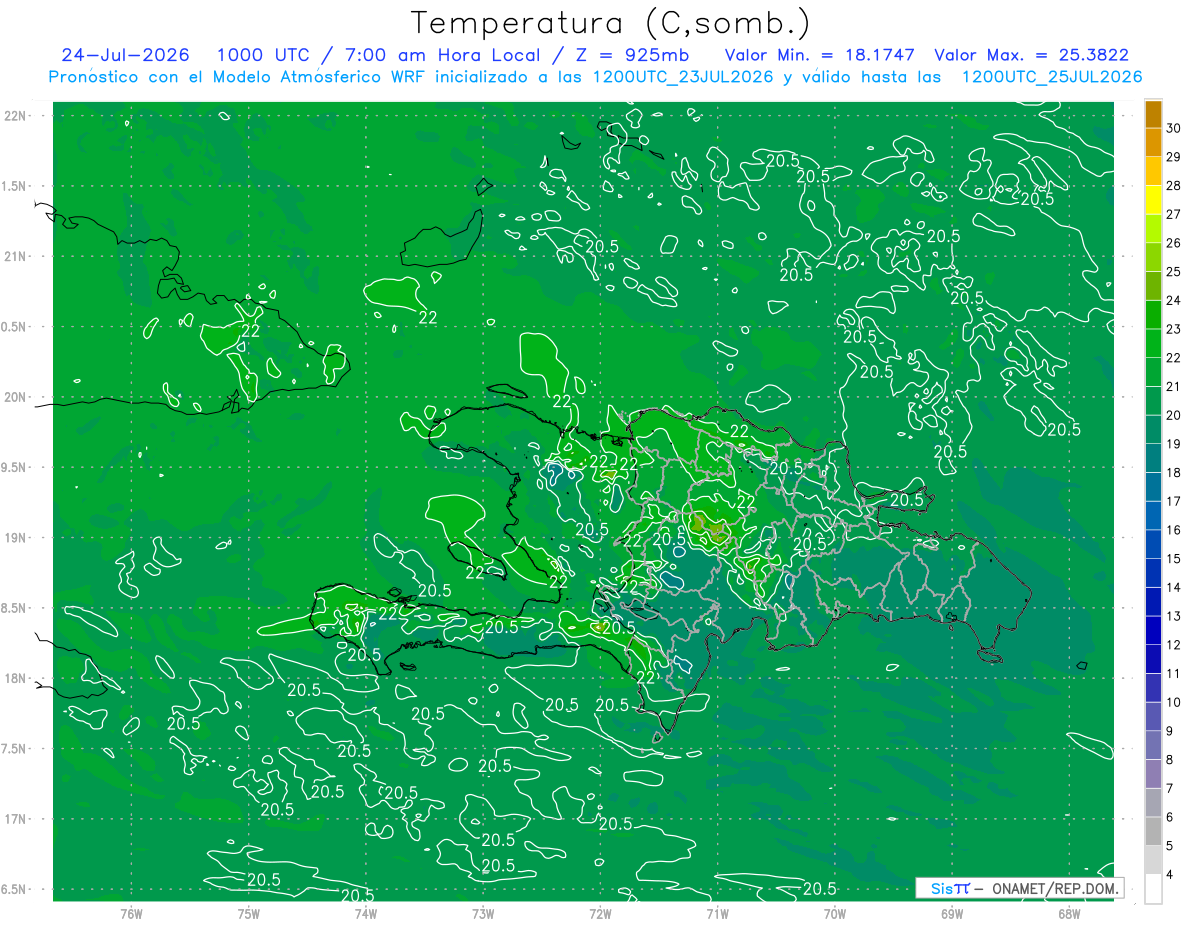
Task: Click the "1200UTC_25JUL2026" valid-until time
Action: (1052, 77)
